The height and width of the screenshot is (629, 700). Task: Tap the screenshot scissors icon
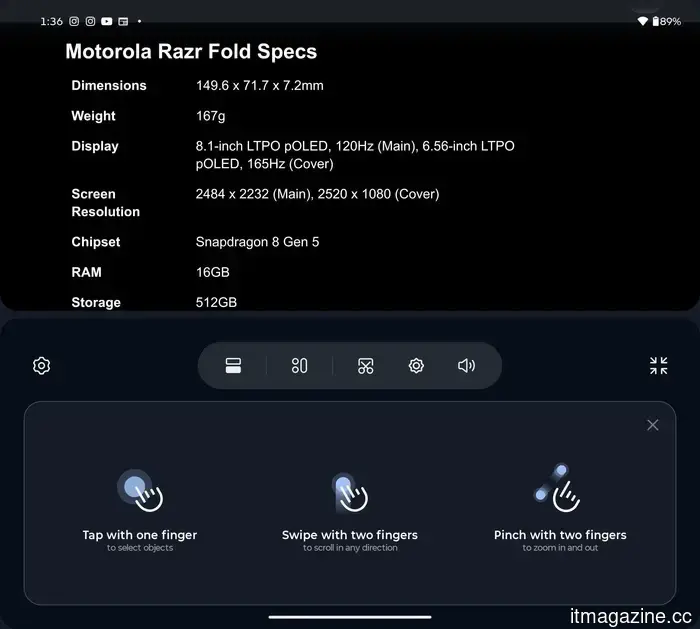pos(366,366)
